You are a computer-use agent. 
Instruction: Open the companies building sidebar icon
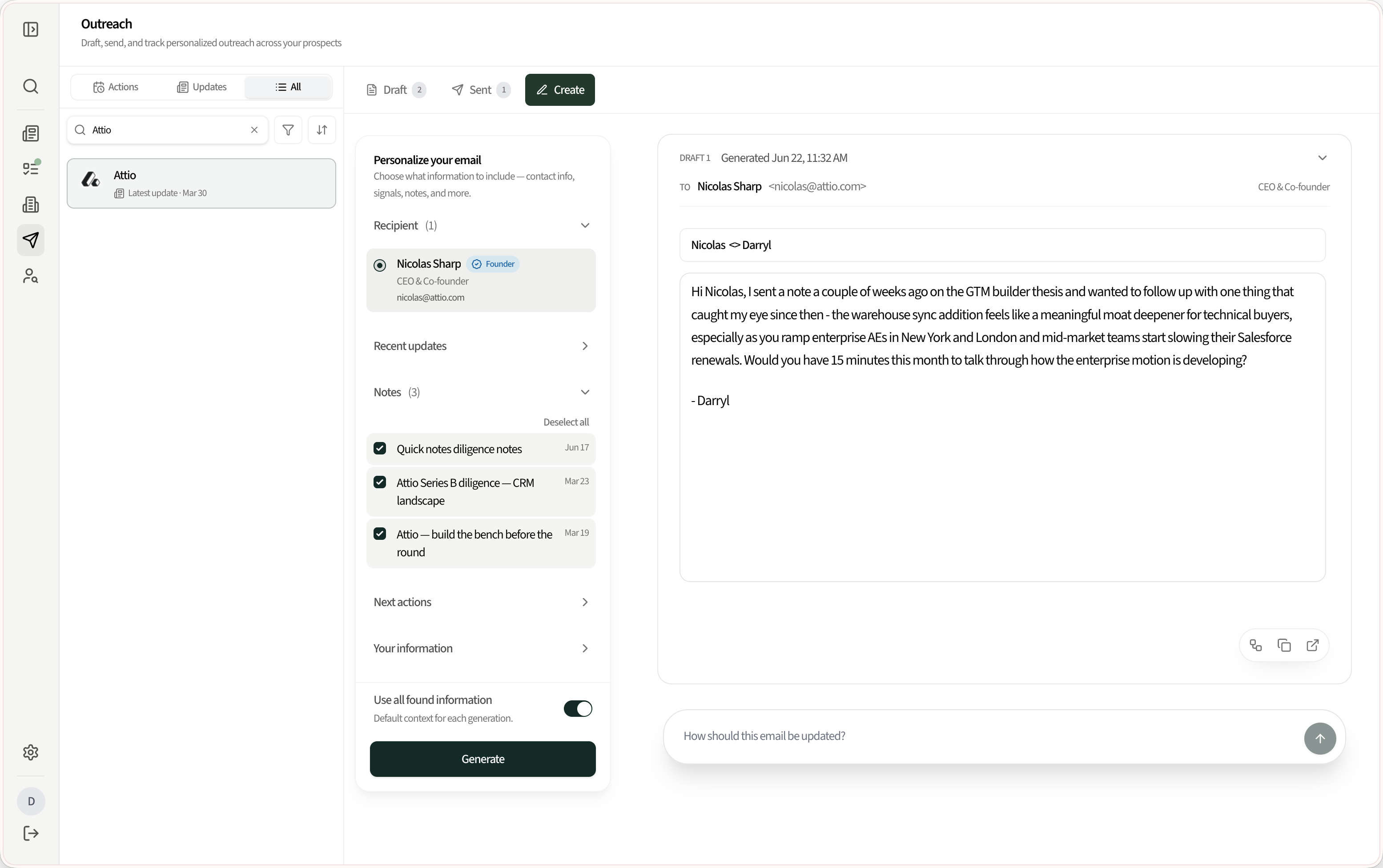pyautogui.click(x=30, y=205)
